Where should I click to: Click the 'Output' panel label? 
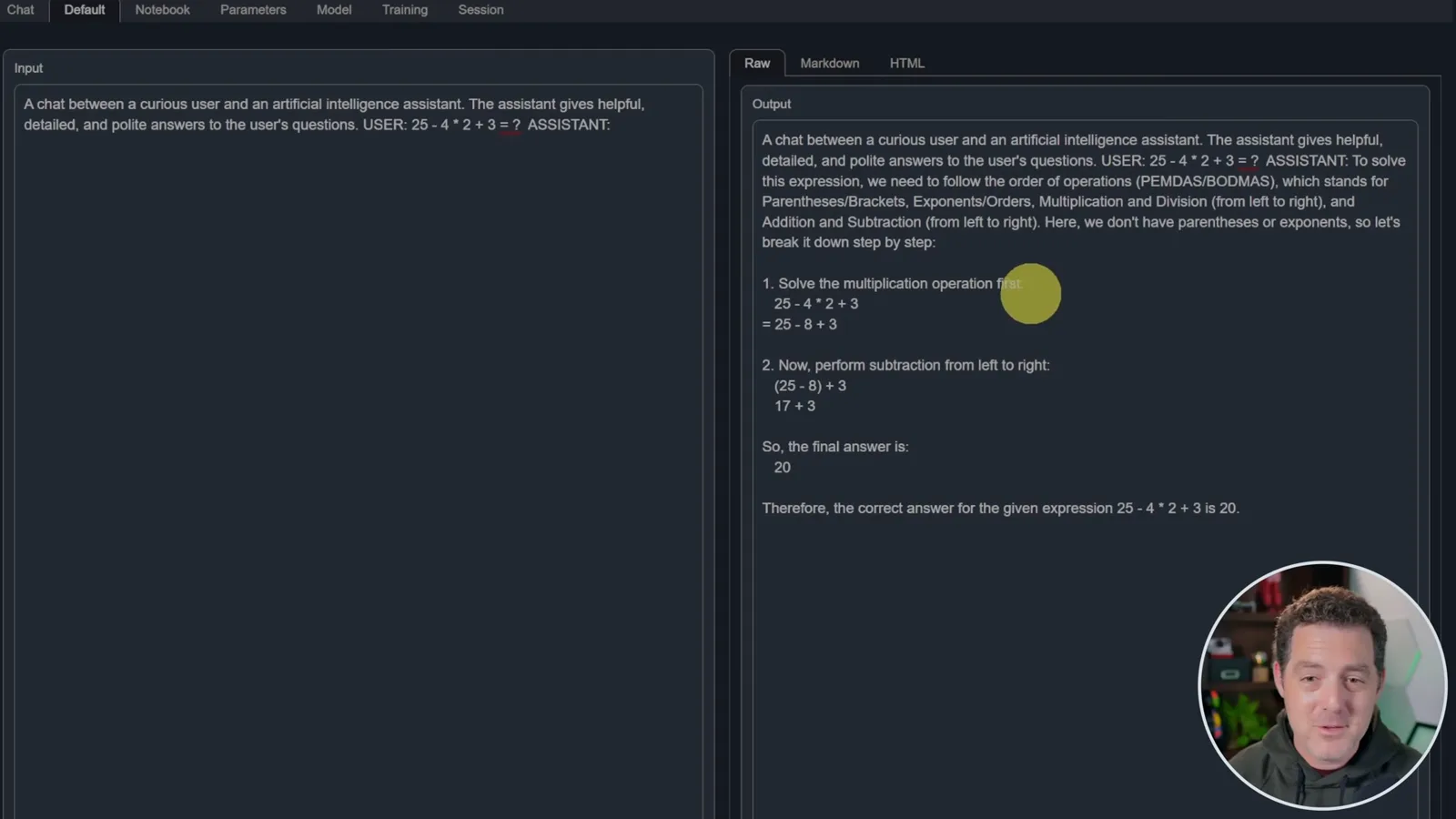coord(772,104)
